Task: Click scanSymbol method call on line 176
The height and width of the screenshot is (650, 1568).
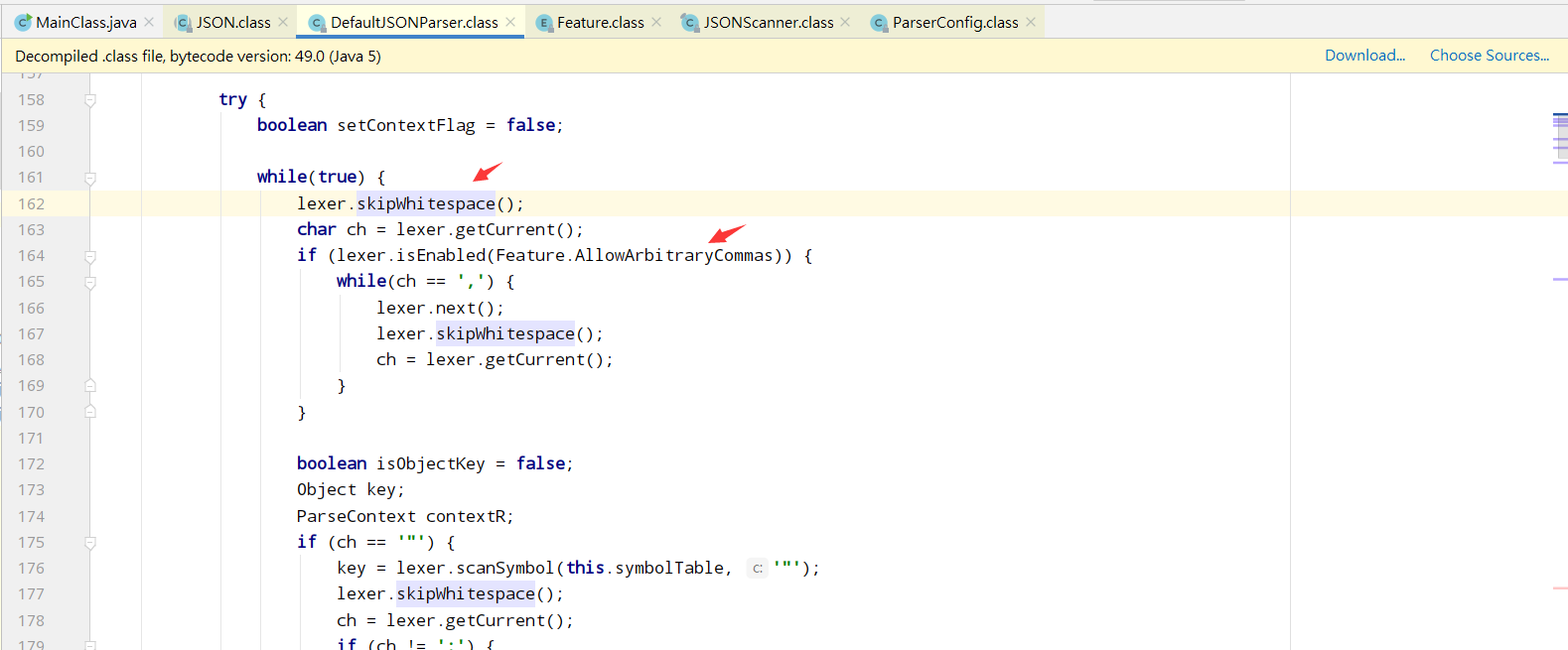Action: tap(504, 568)
